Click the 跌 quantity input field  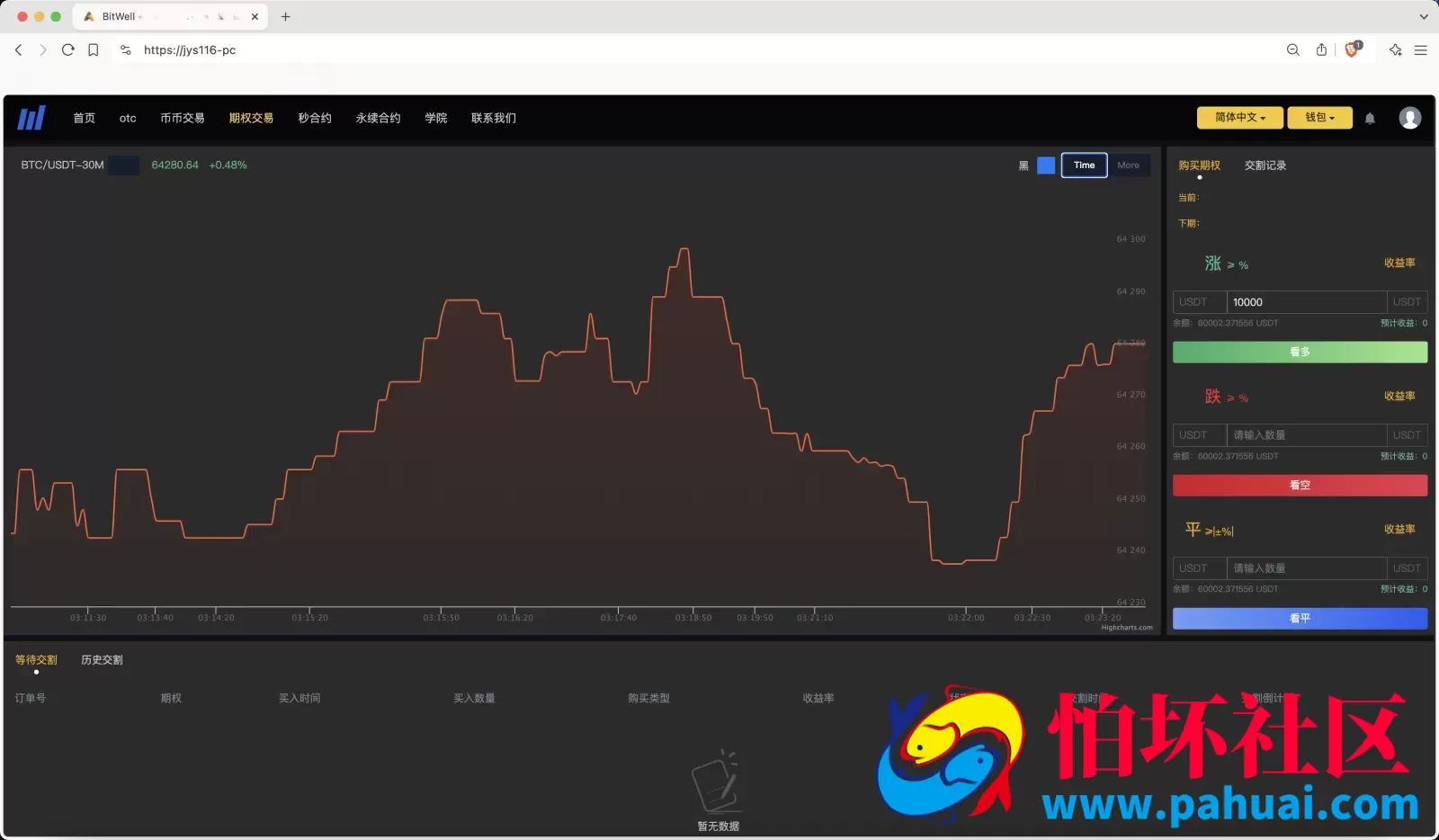tap(1306, 435)
